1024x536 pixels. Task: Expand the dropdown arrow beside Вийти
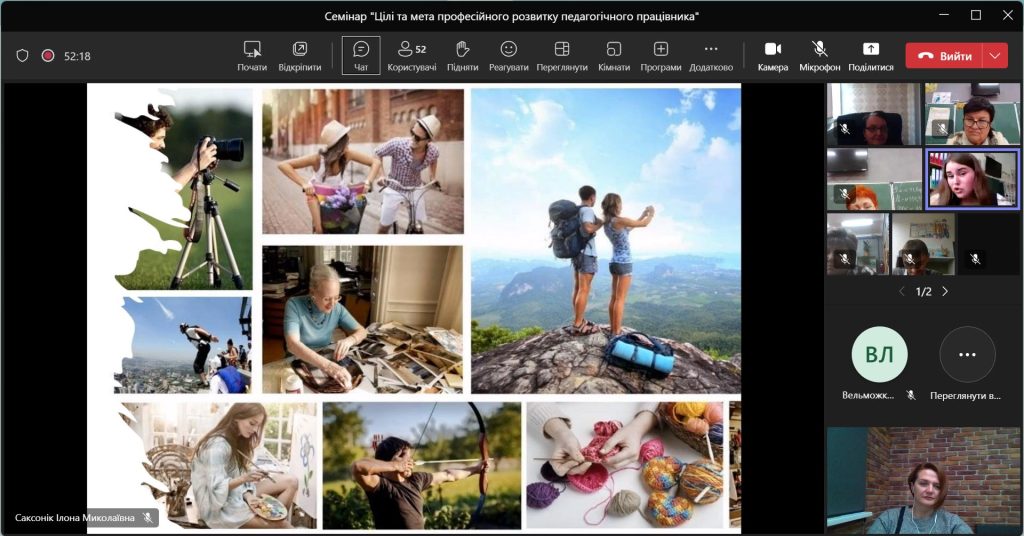tap(995, 56)
